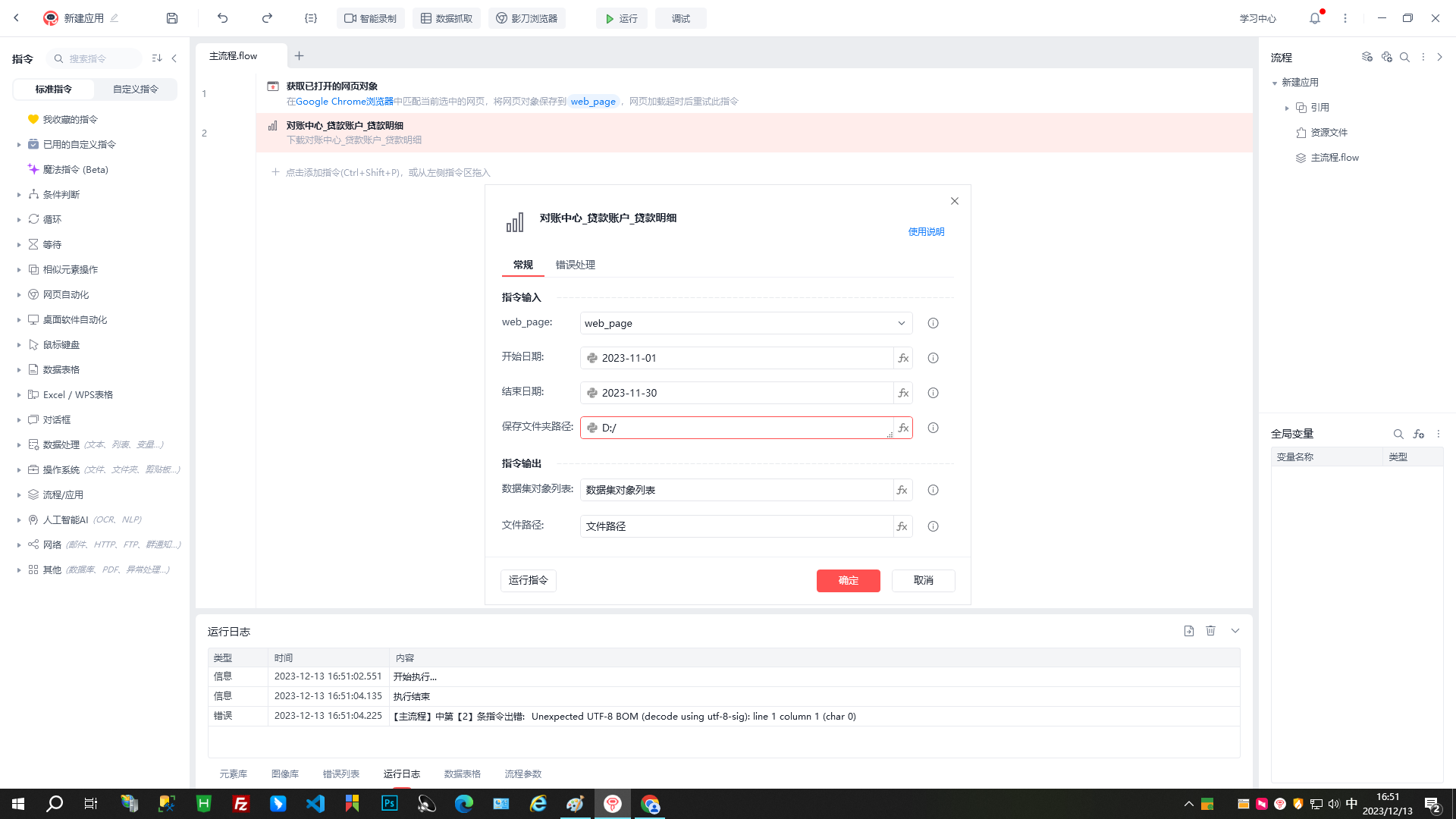This screenshot has height=819, width=1456.
Task: Click the 数据抓取 toolbar button
Action: click(447, 18)
